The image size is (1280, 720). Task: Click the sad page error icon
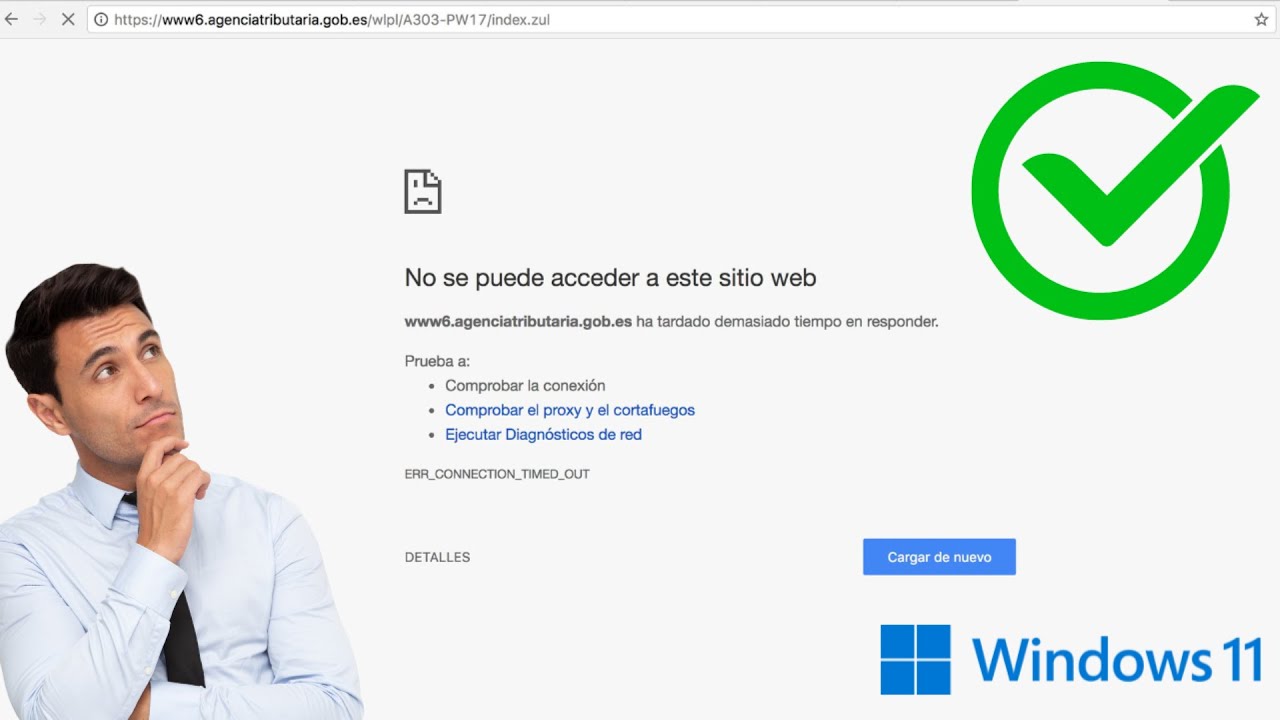[x=422, y=191]
